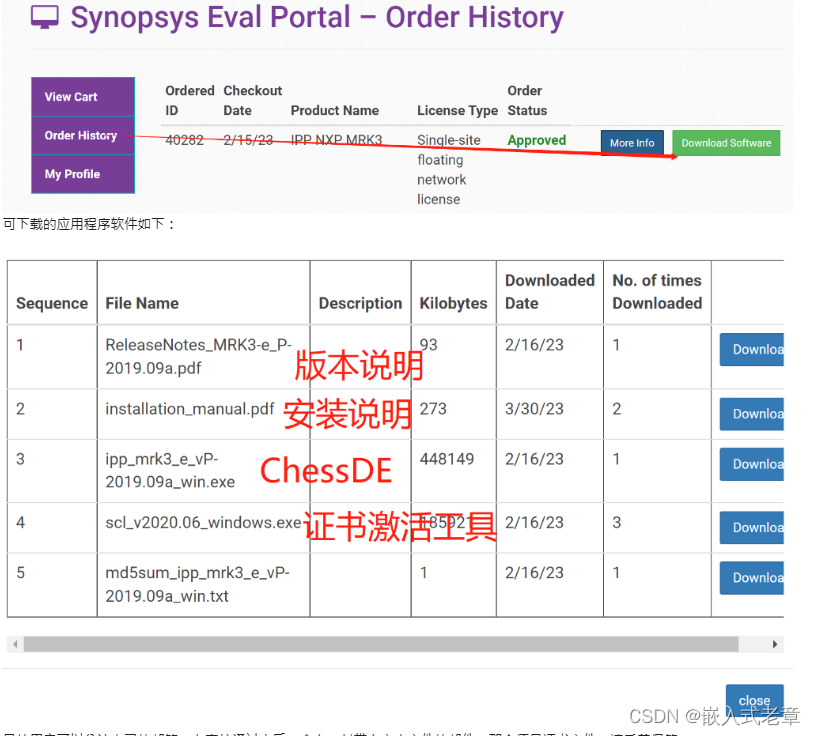Select Order History in sidebar

(83, 135)
